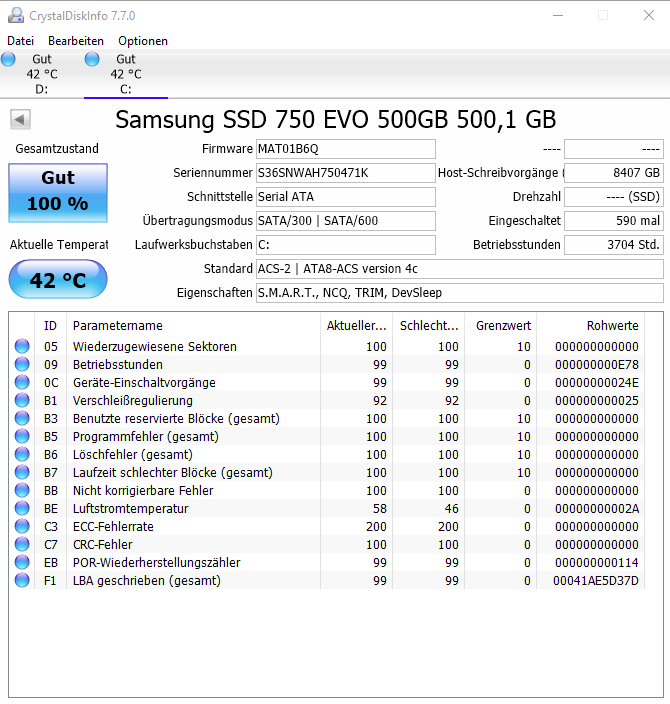Viewport: 670px width, 704px height.
Task: Select the ECC-Fehlerrate parameter name
Action: point(113,527)
